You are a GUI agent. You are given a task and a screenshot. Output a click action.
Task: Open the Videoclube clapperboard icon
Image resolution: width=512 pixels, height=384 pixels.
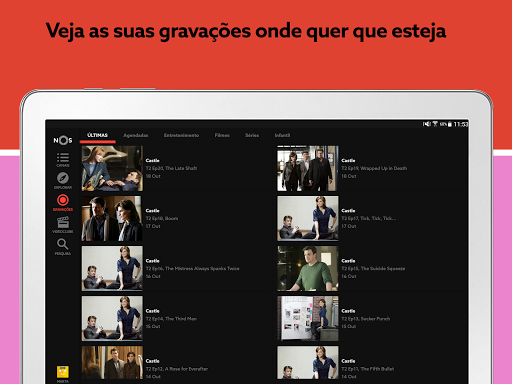click(63, 224)
